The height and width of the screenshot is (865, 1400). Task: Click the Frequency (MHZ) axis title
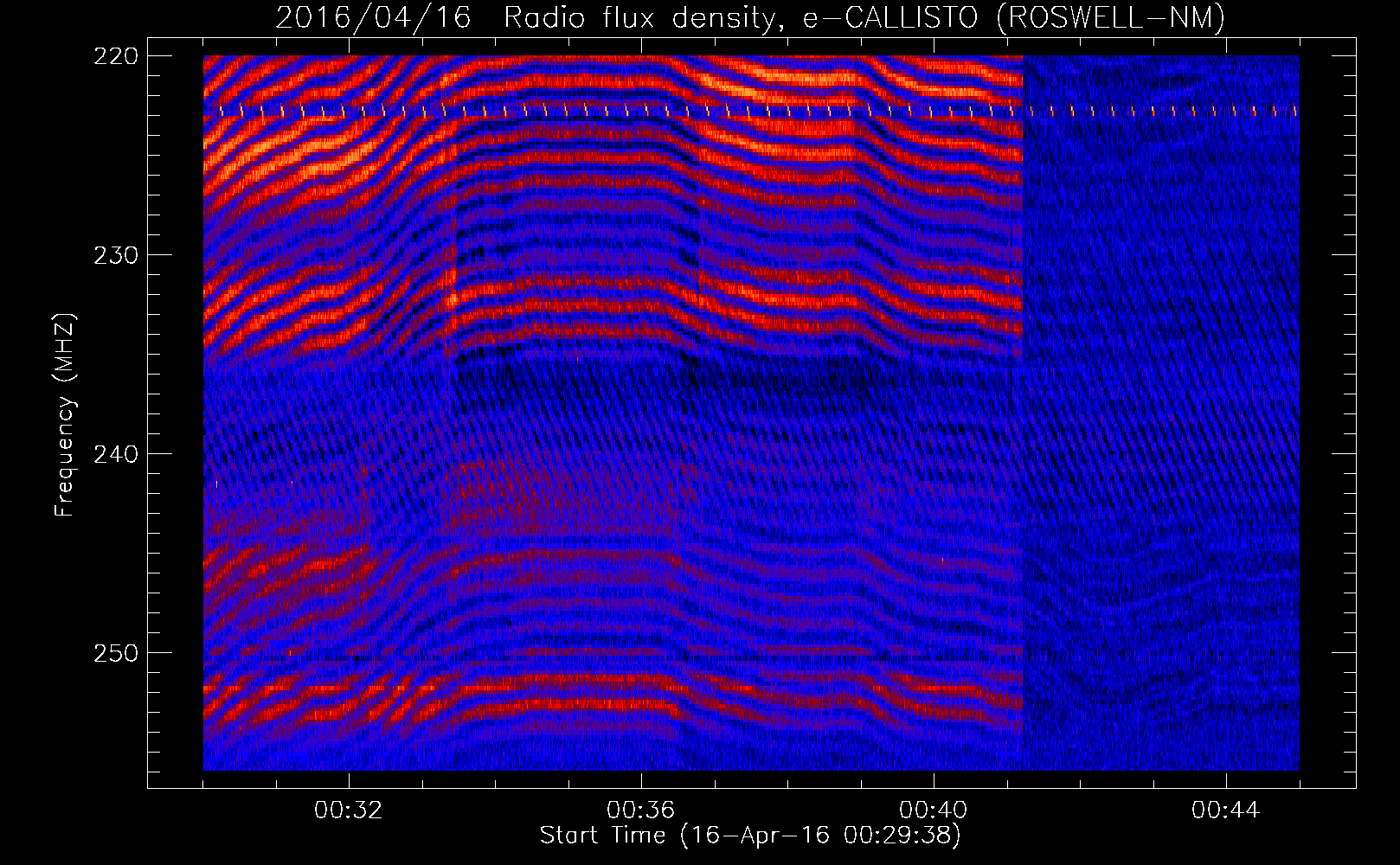65,415
